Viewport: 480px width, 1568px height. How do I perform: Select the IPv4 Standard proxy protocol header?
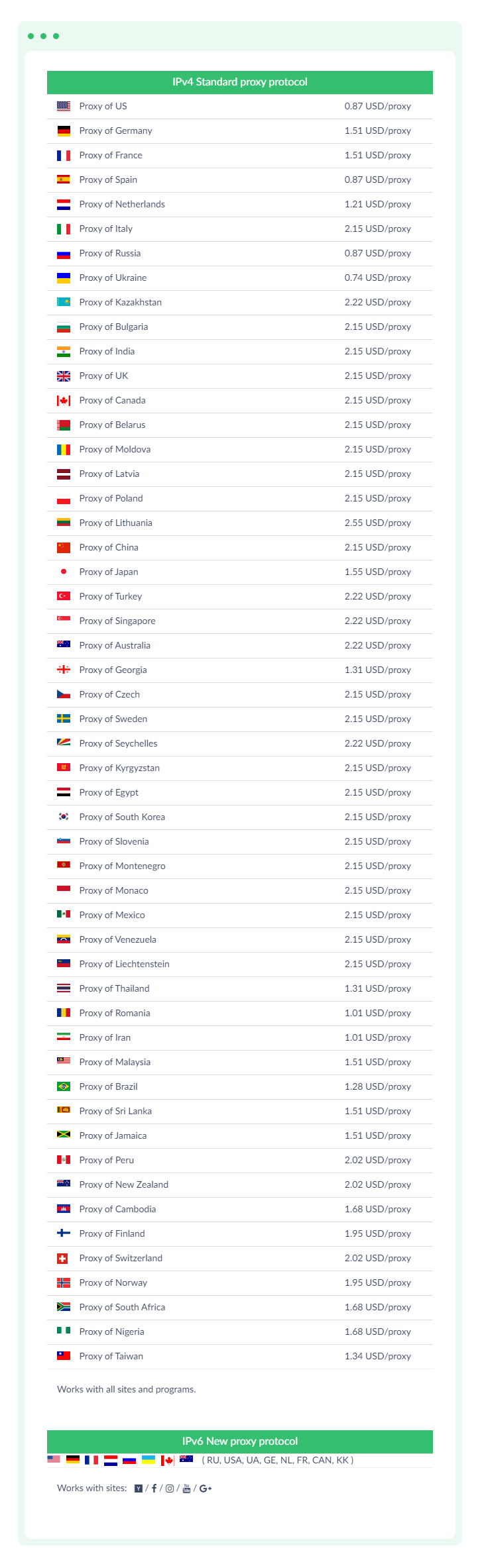pos(239,82)
